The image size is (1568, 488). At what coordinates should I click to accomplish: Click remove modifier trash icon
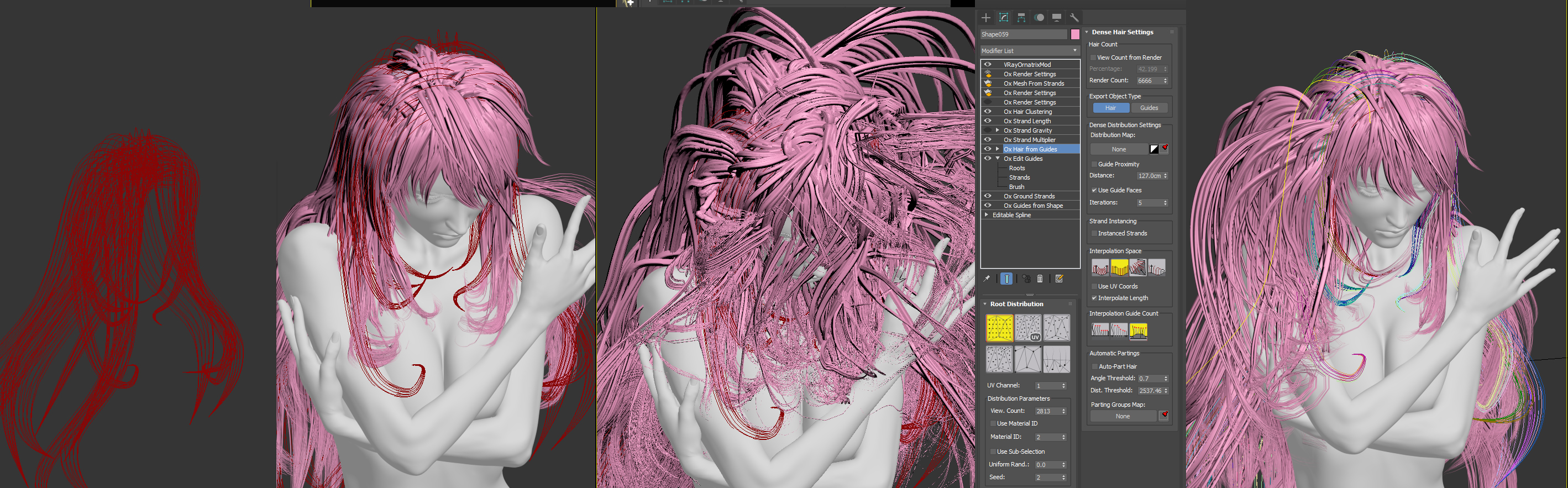click(1040, 279)
